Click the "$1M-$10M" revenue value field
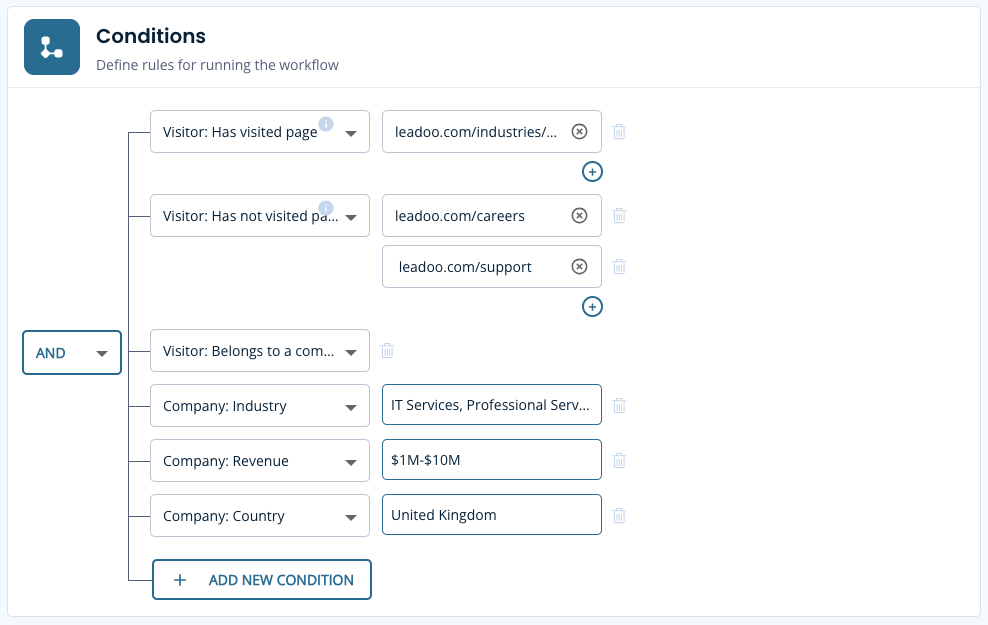Viewport: 988px width, 625px height. 491,460
